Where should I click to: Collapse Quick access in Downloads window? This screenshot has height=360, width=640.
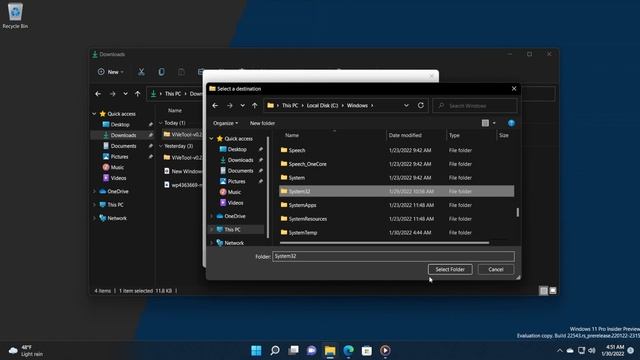click(94, 114)
